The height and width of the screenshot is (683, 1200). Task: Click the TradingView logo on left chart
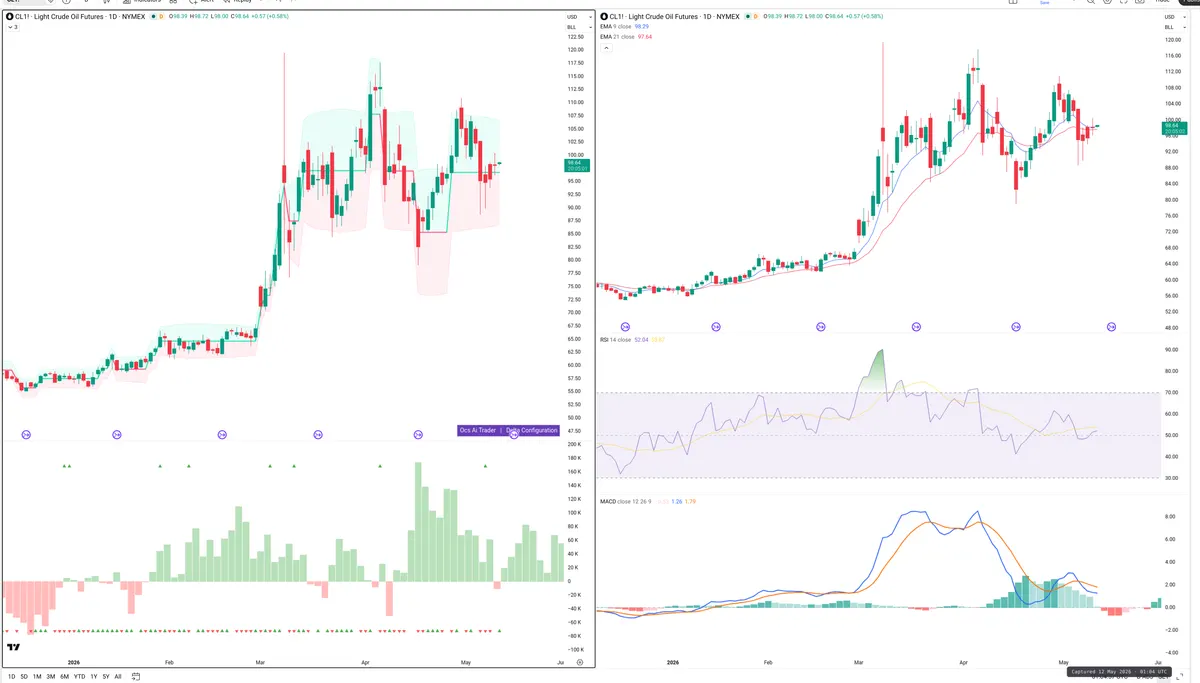pos(13,647)
